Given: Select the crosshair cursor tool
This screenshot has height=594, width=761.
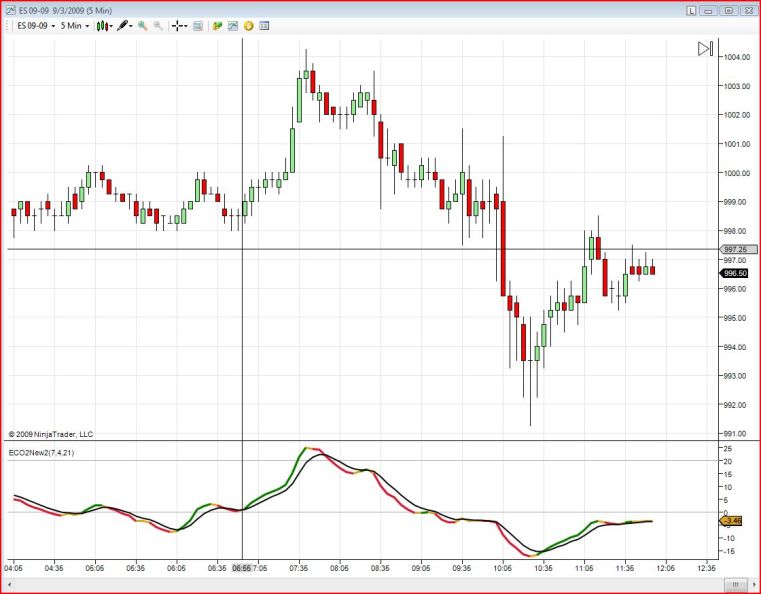Looking at the screenshot, I should click(x=177, y=26).
